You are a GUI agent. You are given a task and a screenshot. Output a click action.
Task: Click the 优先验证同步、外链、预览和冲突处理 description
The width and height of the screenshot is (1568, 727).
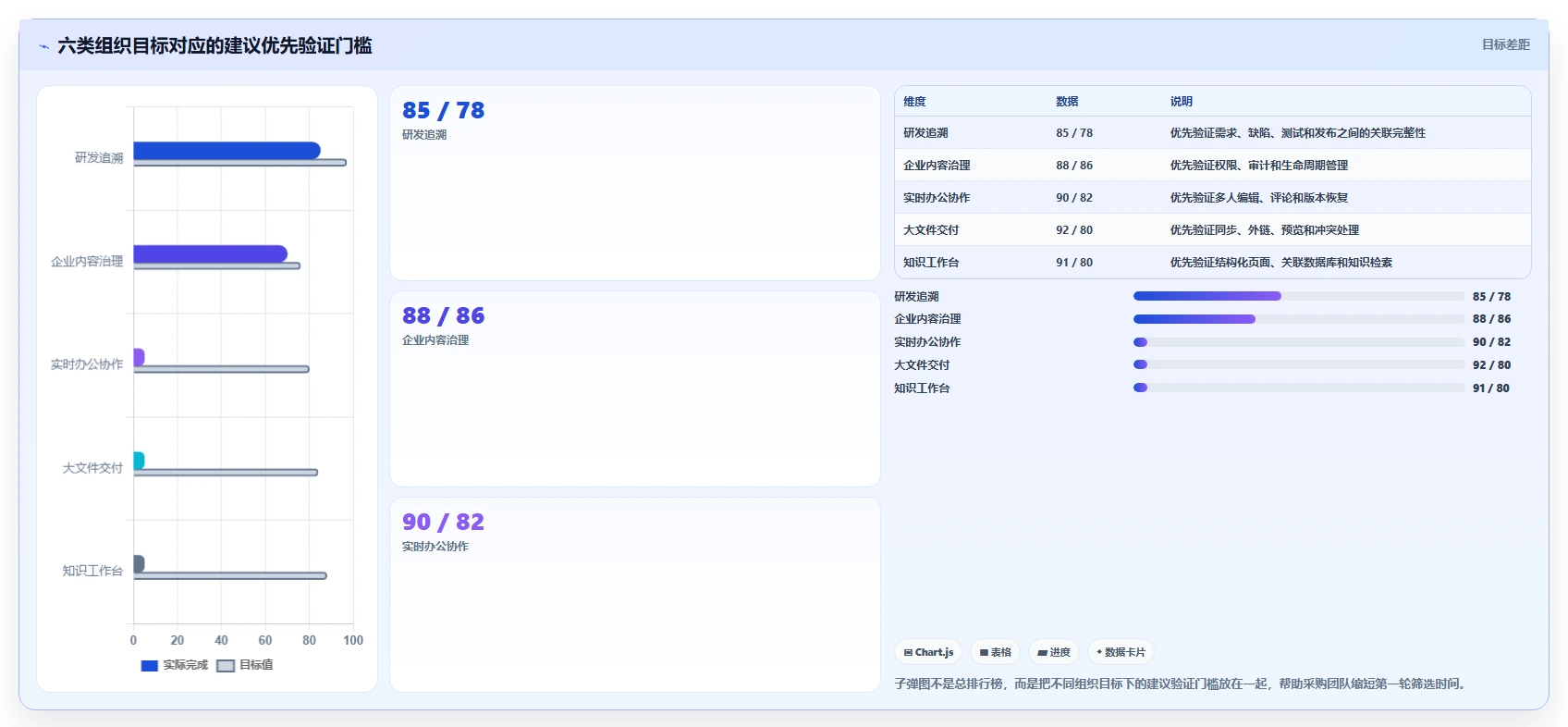tap(1265, 230)
